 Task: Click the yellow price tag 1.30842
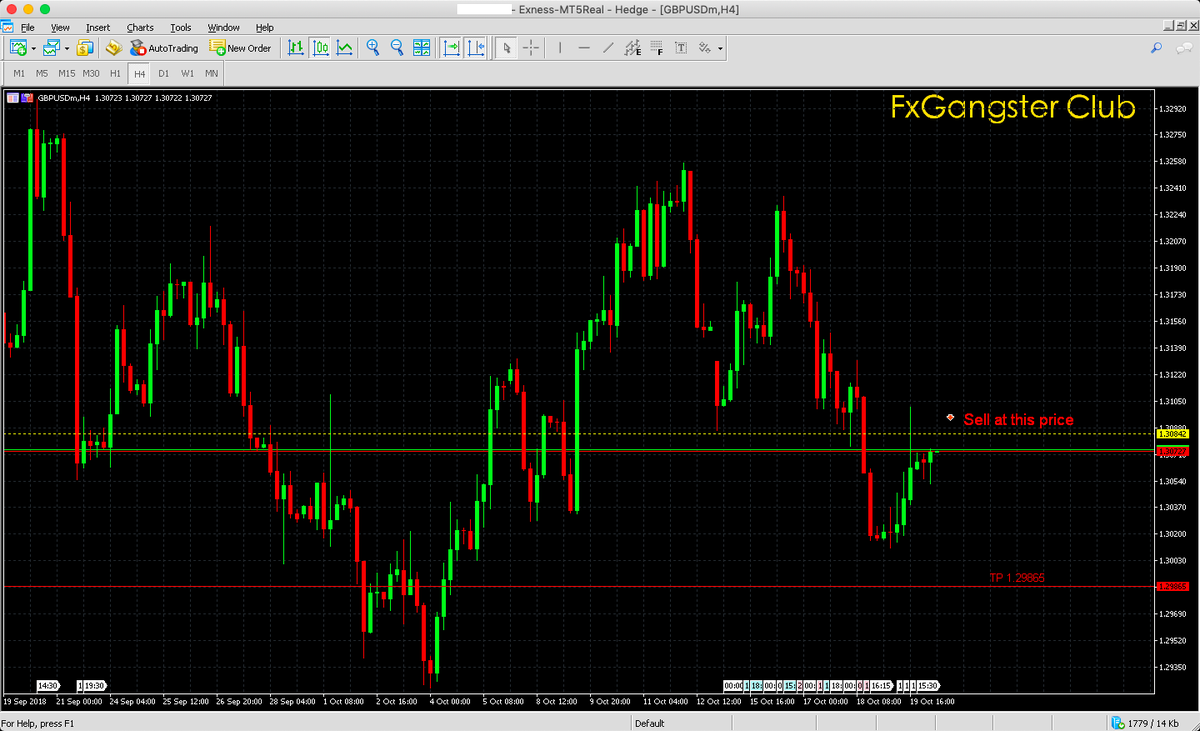[x=1172, y=434]
